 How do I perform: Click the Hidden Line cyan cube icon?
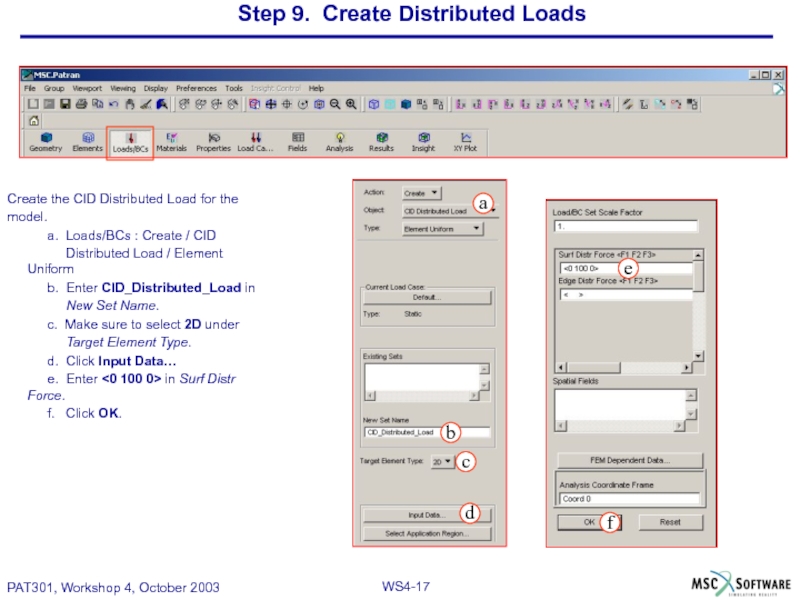[390, 104]
